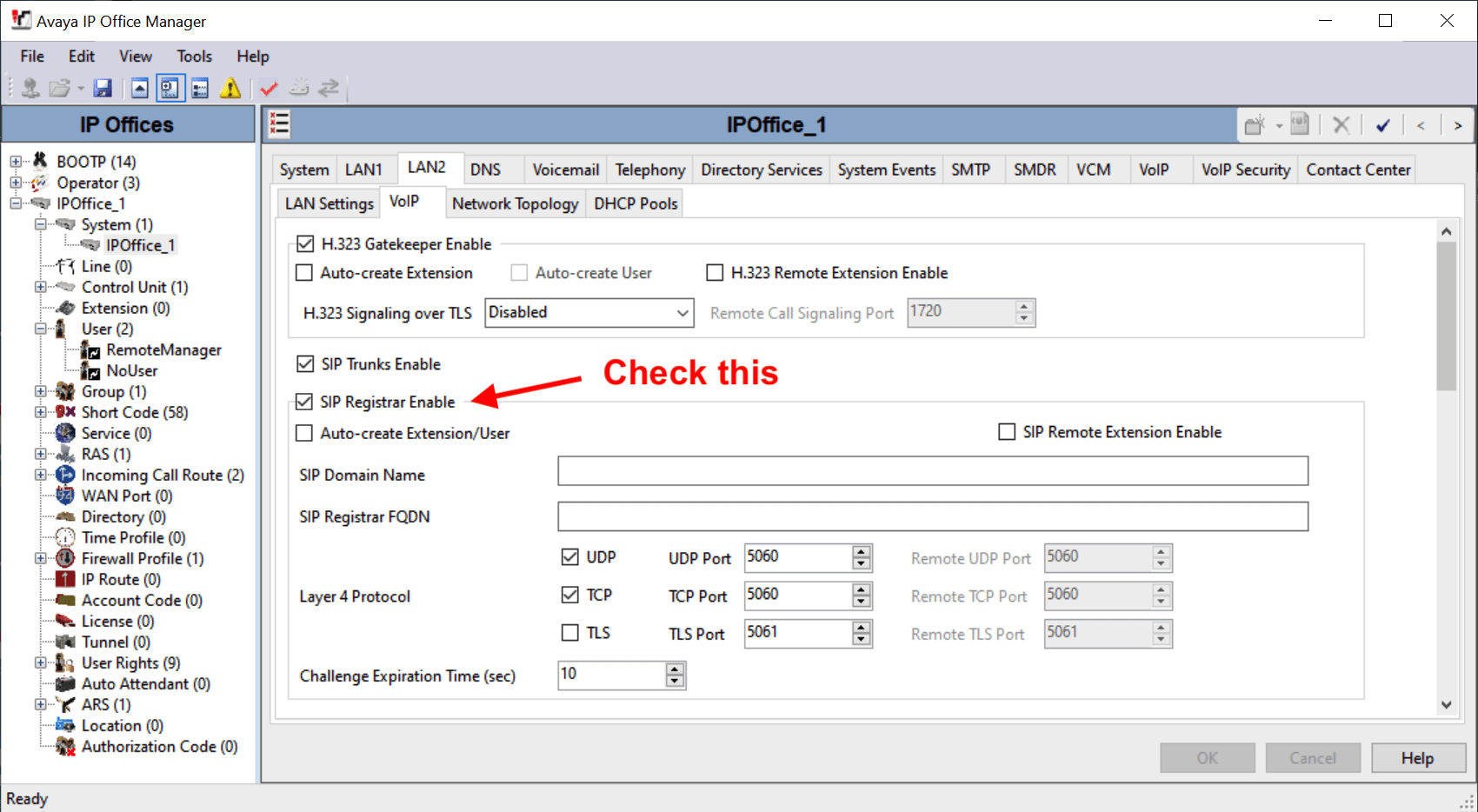Click the blue checkmark Validate Record icon
This screenshot has height=812, width=1478.
point(1382,125)
